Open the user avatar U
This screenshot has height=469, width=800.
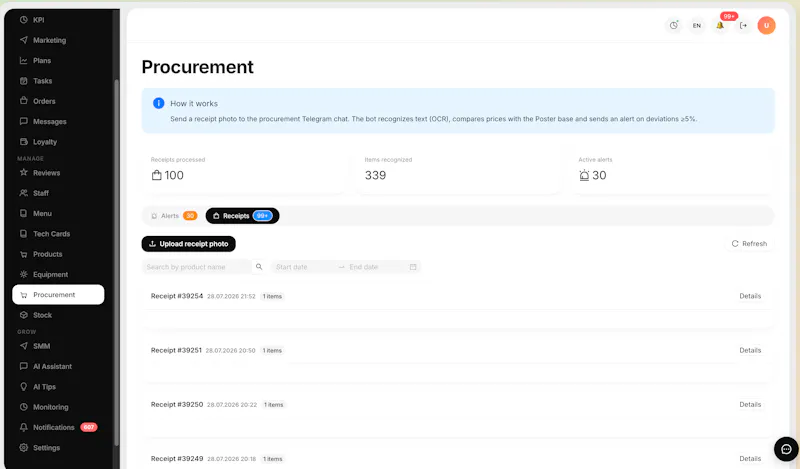pos(766,26)
